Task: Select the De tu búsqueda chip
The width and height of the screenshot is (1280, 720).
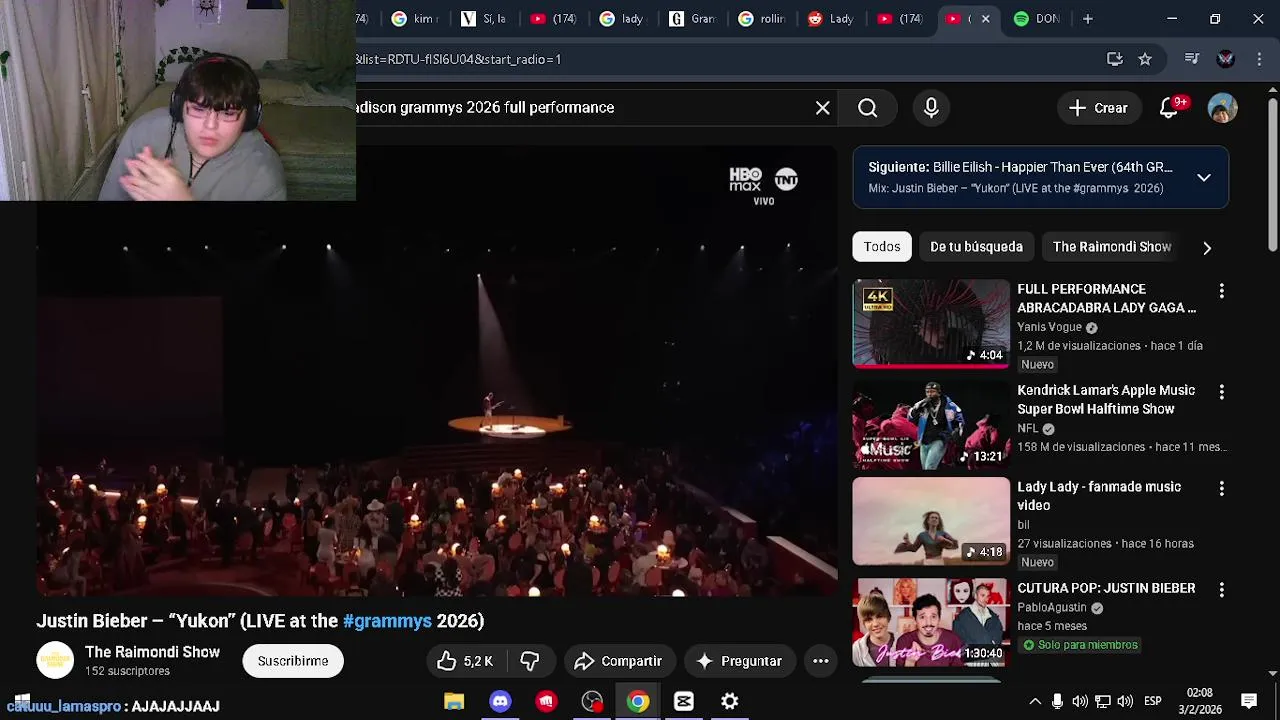Action: (x=976, y=247)
